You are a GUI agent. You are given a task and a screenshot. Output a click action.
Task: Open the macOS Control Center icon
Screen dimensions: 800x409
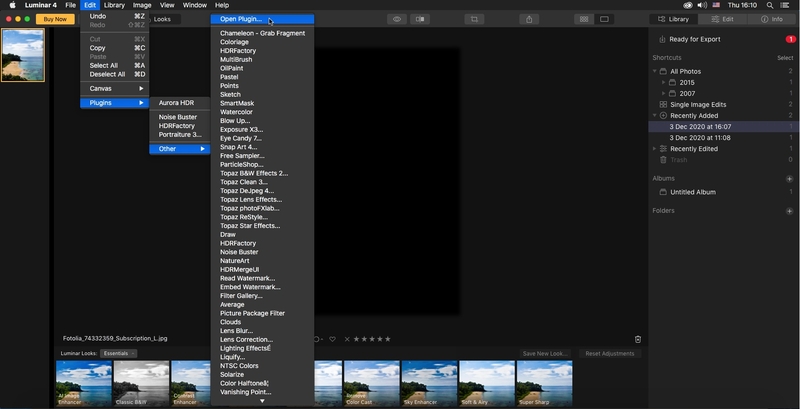click(x=785, y=5)
